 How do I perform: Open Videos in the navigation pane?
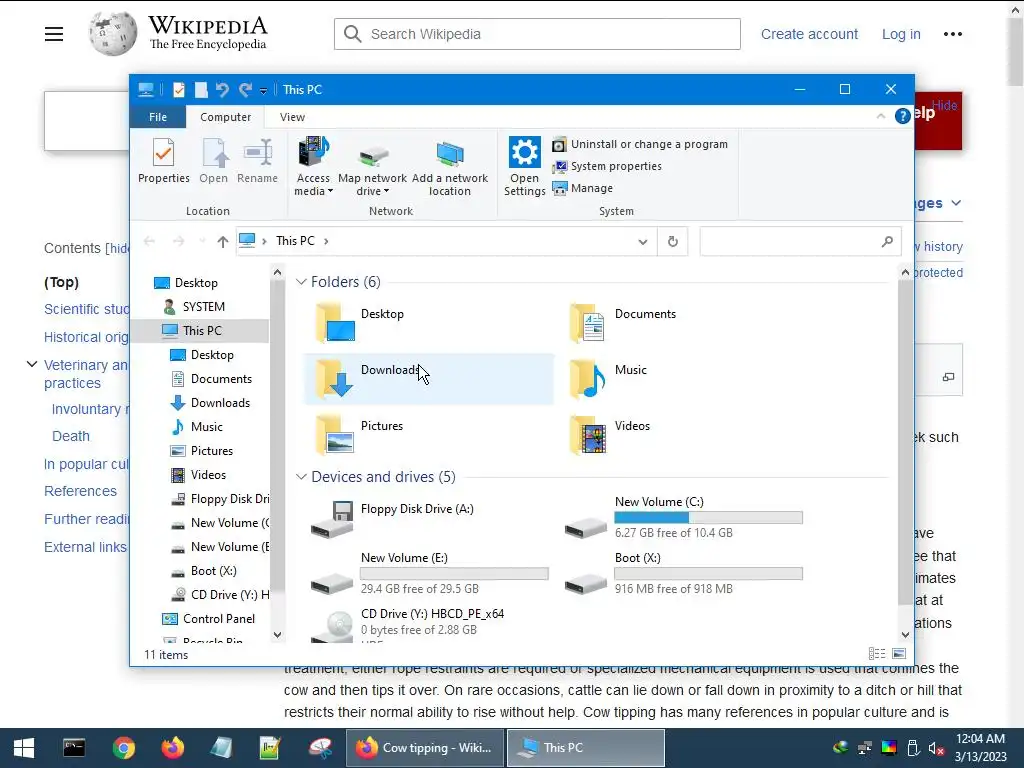click(x=208, y=475)
